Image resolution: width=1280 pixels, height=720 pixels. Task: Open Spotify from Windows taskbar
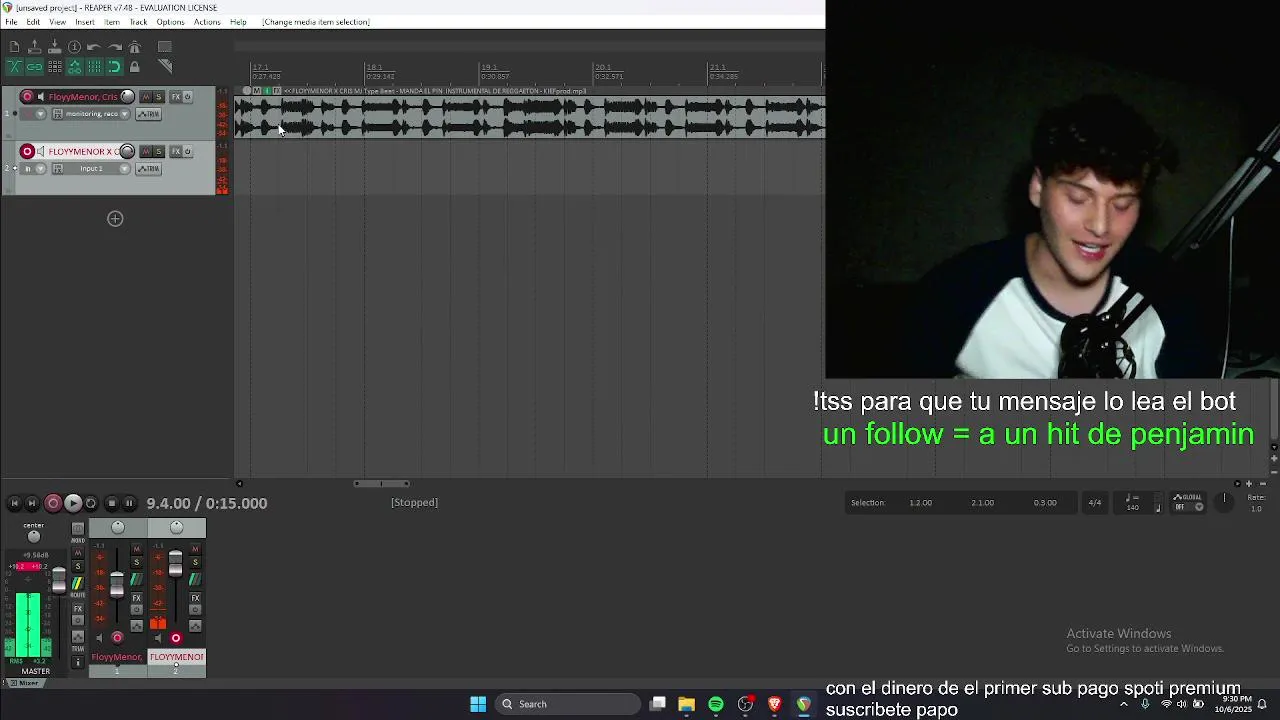point(716,704)
